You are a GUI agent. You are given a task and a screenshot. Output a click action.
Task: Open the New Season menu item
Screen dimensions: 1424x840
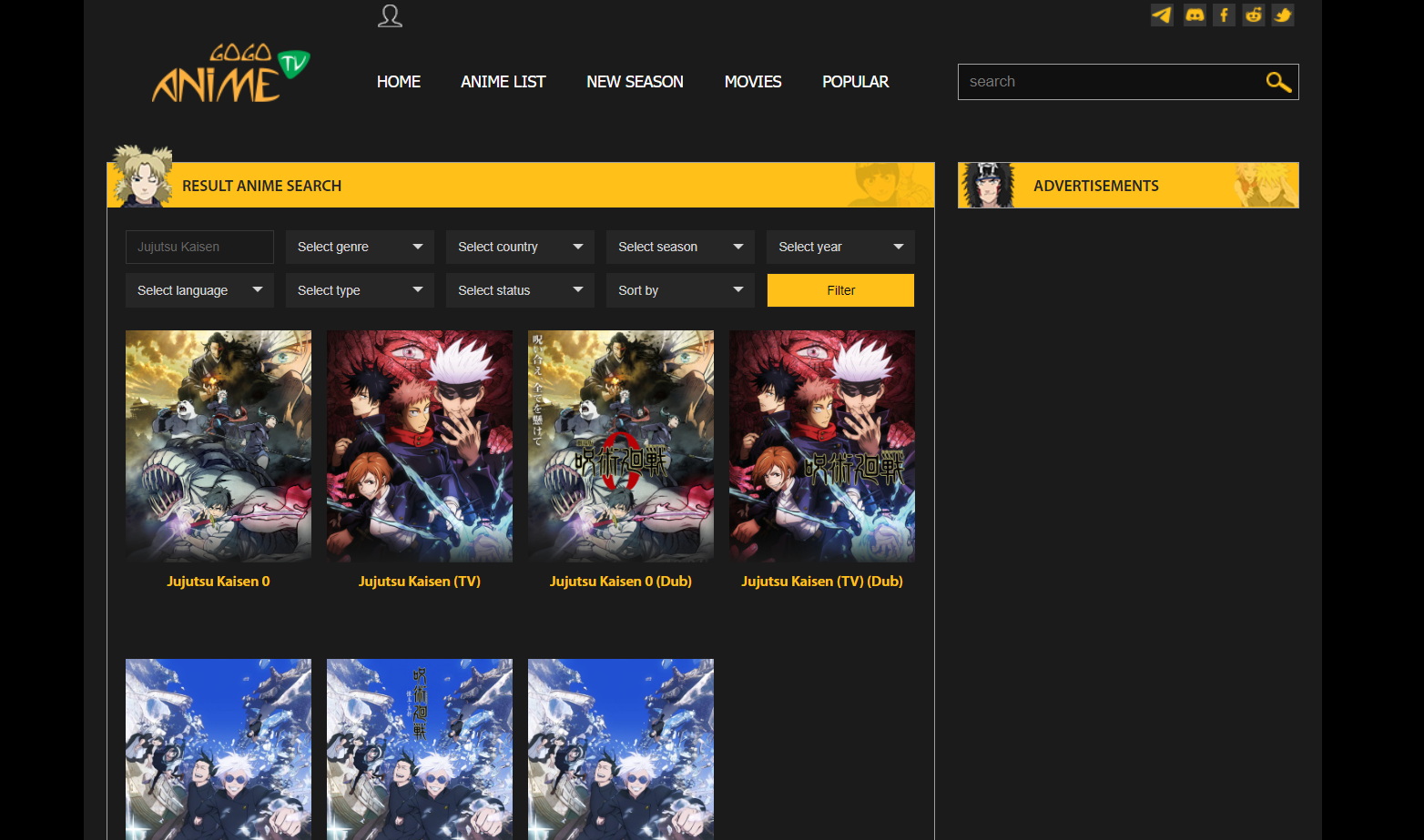(x=635, y=82)
